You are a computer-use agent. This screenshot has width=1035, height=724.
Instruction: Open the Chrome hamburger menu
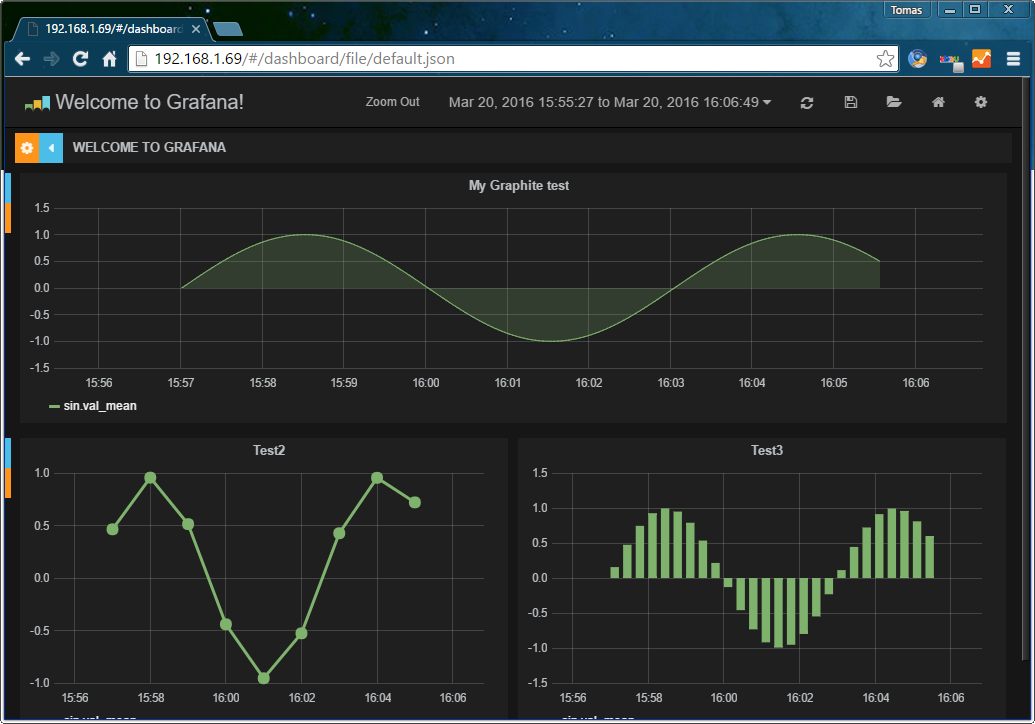1013,59
